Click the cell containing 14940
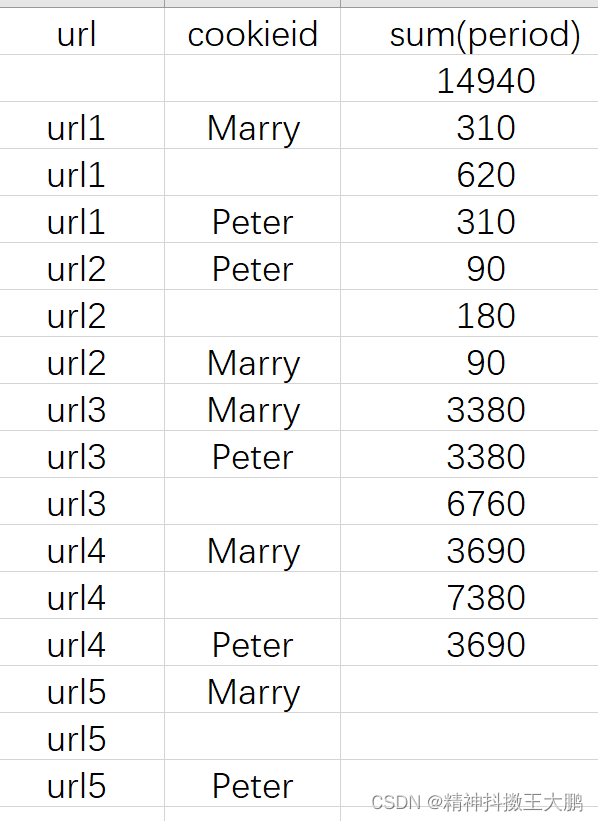598x821 pixels. [x=469, y=78]
